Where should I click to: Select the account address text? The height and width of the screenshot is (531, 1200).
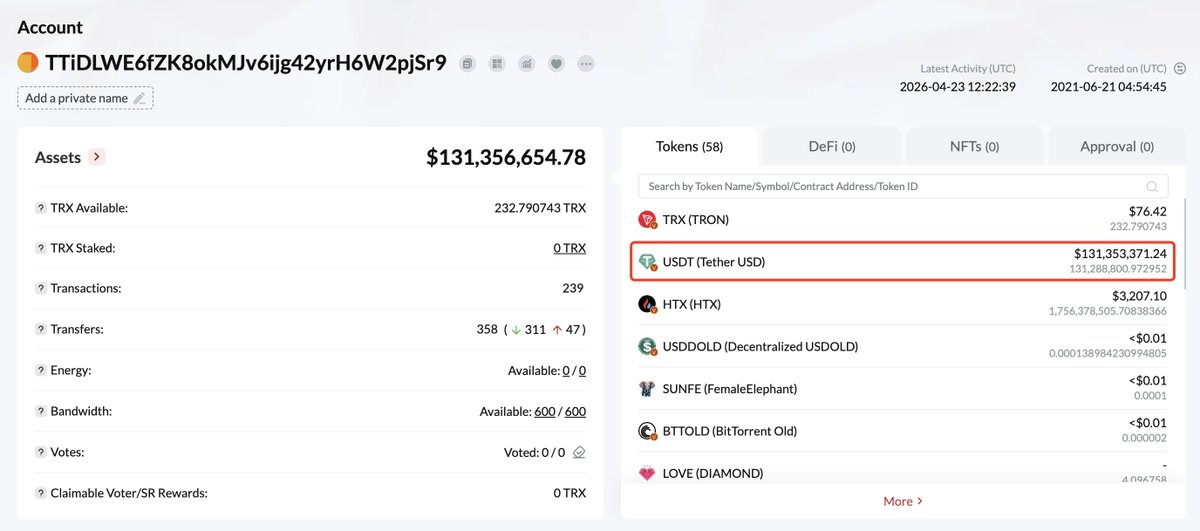[246, 63]
